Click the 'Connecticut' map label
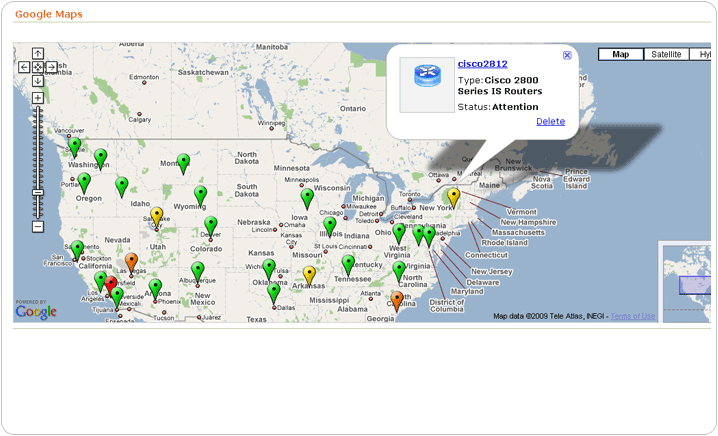Screen dimensions: 718x436 486,255
